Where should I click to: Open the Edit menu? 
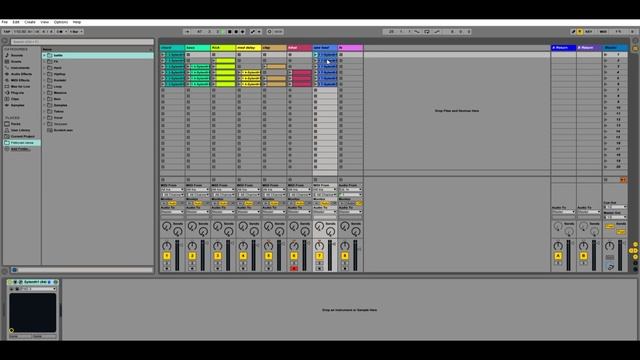[16, 22]
